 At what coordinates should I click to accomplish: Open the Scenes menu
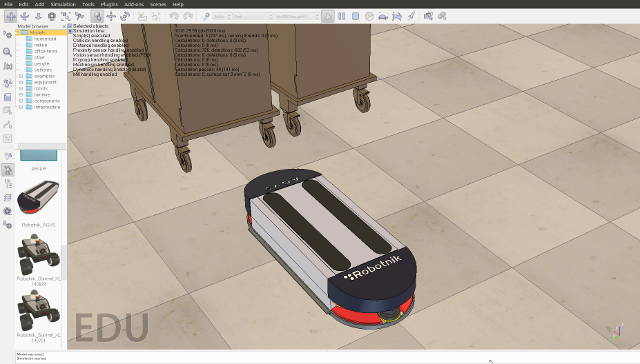click(x=158, y=4)
